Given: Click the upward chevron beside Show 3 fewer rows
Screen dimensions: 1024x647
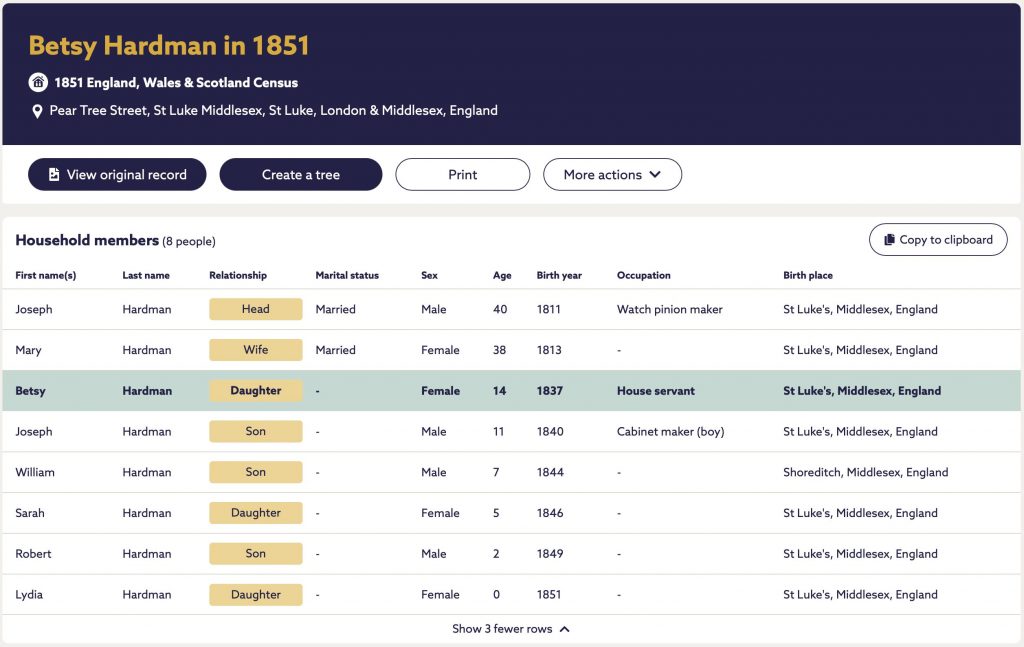Looking at the screenshot, I should pos(565,629).
